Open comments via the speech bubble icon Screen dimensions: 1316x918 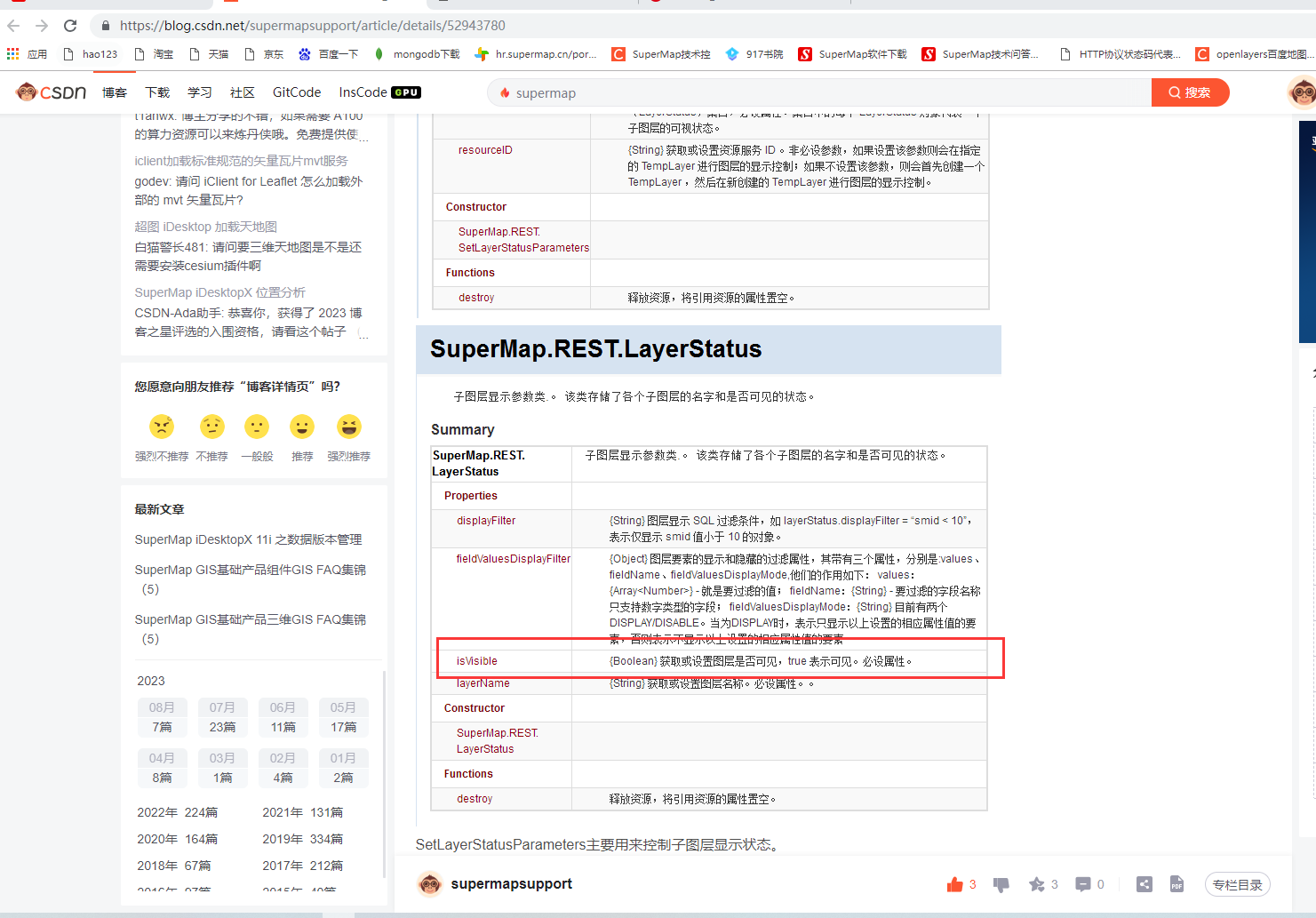[1082, 884]
